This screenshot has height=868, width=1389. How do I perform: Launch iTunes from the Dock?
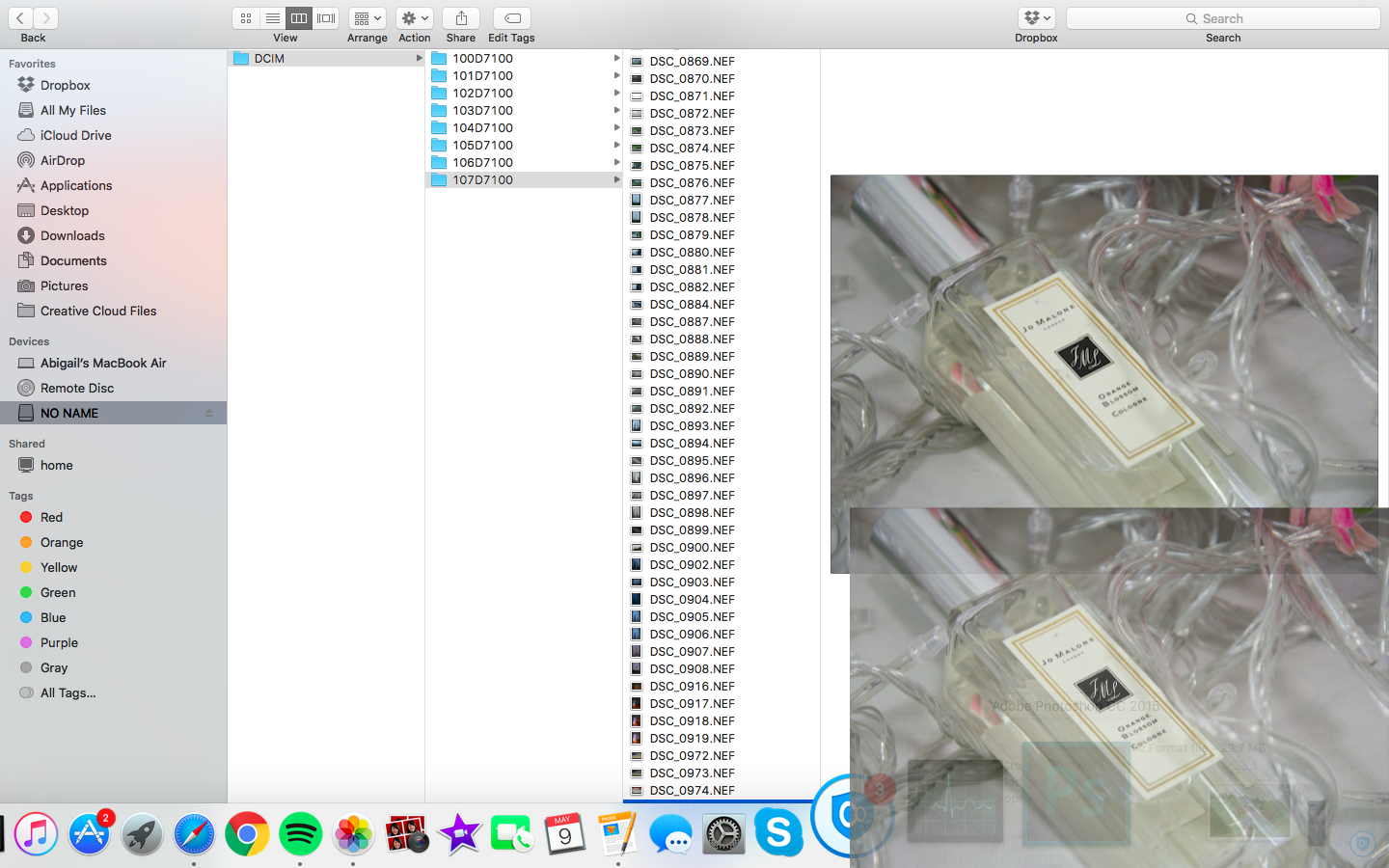pyautogui.click(x=36, y=834)
